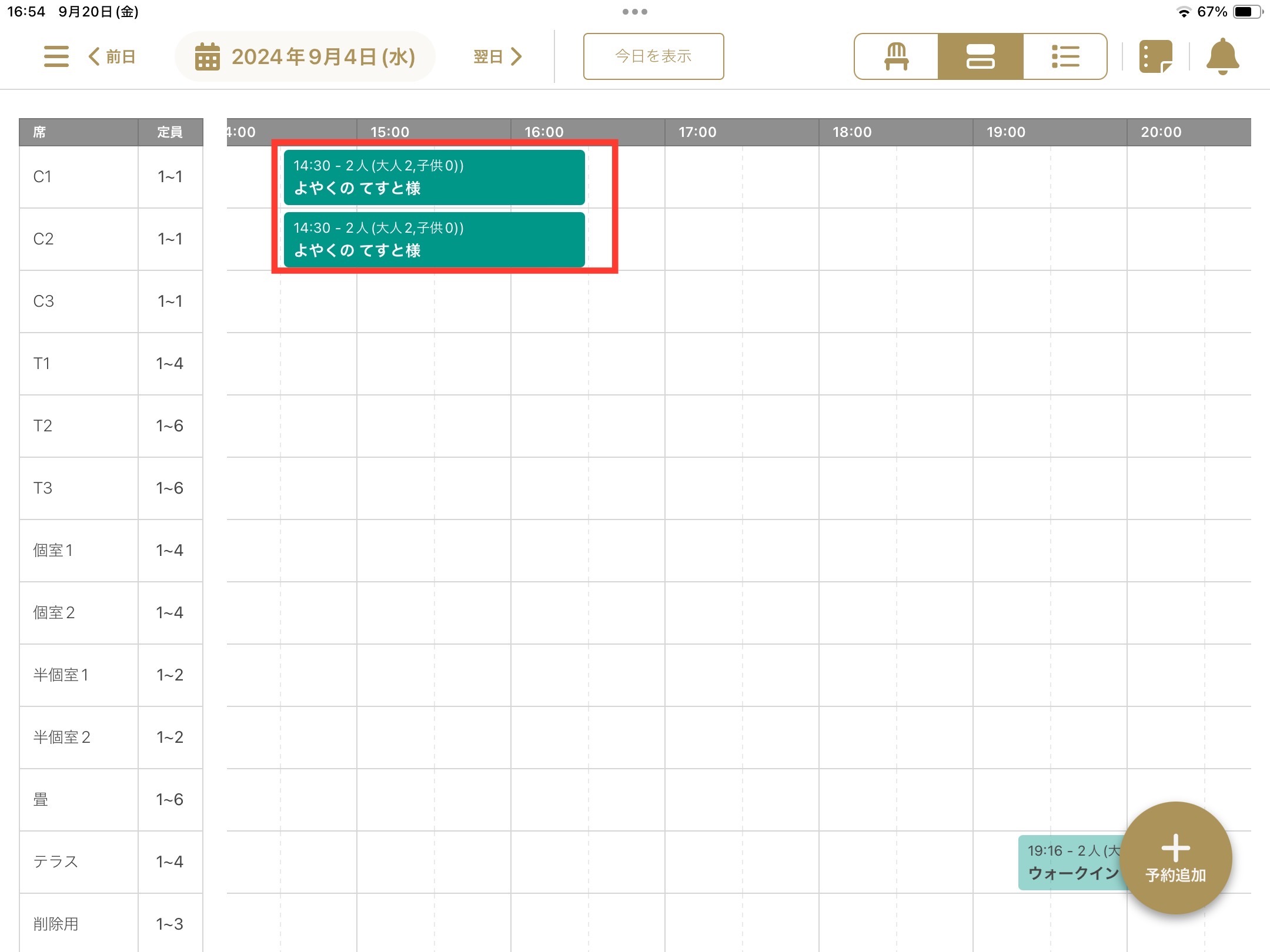Select seat row C2
Screen dimensions: 1270x952
point(79,239)
